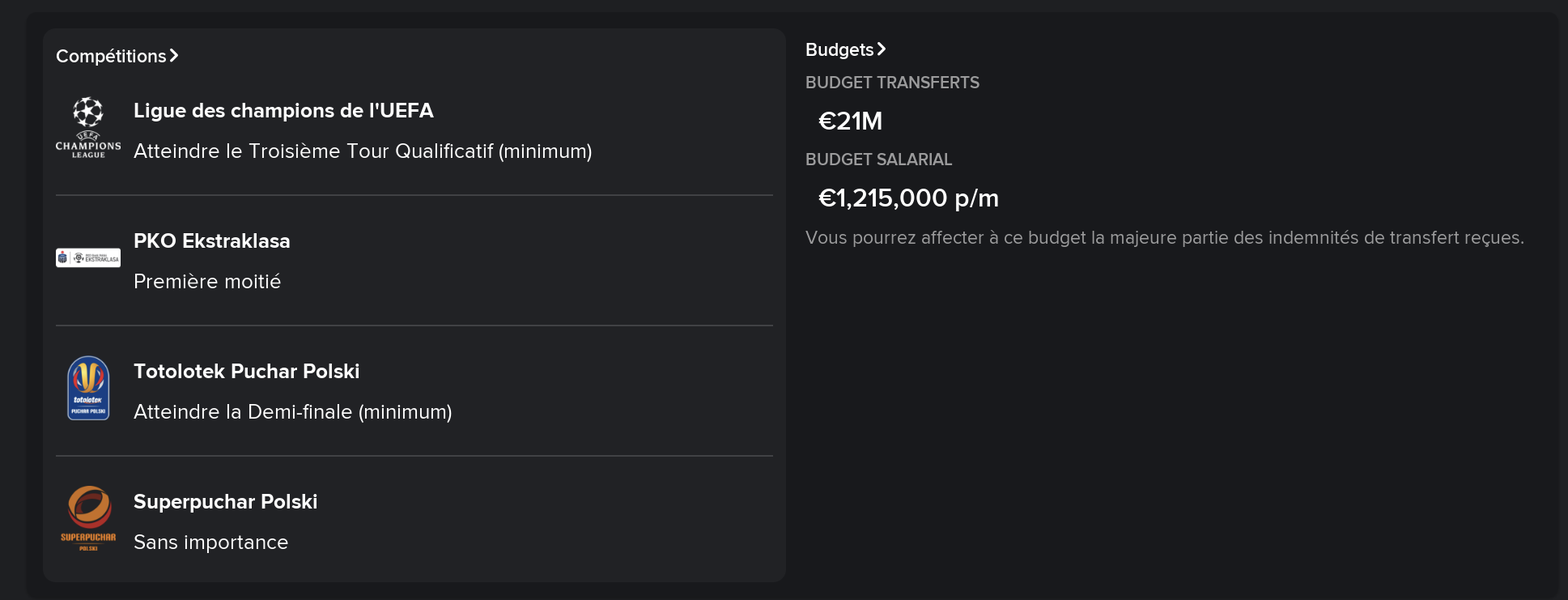Click the Totolotek Puchar Polski badge
Screen dimensions: 1568x600
pos(88,388)
